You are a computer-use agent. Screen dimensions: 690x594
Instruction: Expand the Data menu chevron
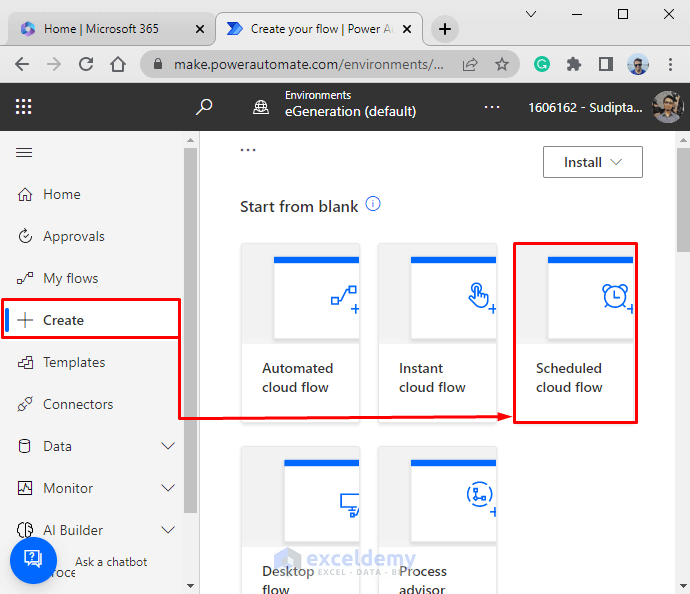(x=168, y=446)
